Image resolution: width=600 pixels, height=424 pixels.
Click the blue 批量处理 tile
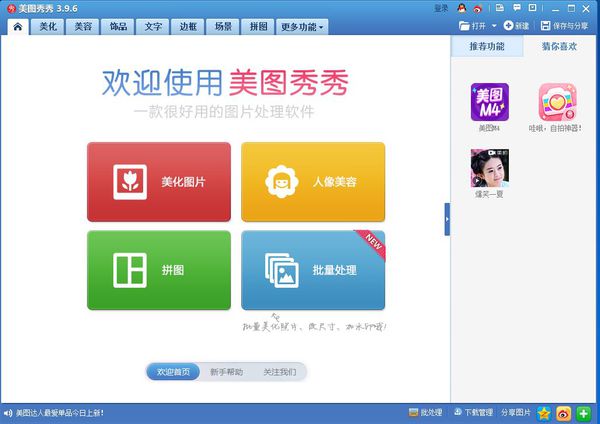pyautogui.click(x=313, y=270)
